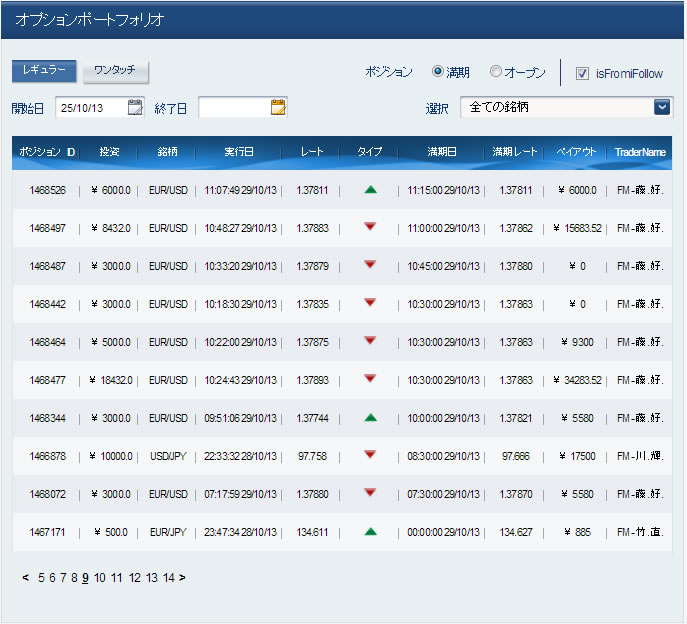The image size is (687, 624).
Task: Go to page 6
Action: [52, 578]
